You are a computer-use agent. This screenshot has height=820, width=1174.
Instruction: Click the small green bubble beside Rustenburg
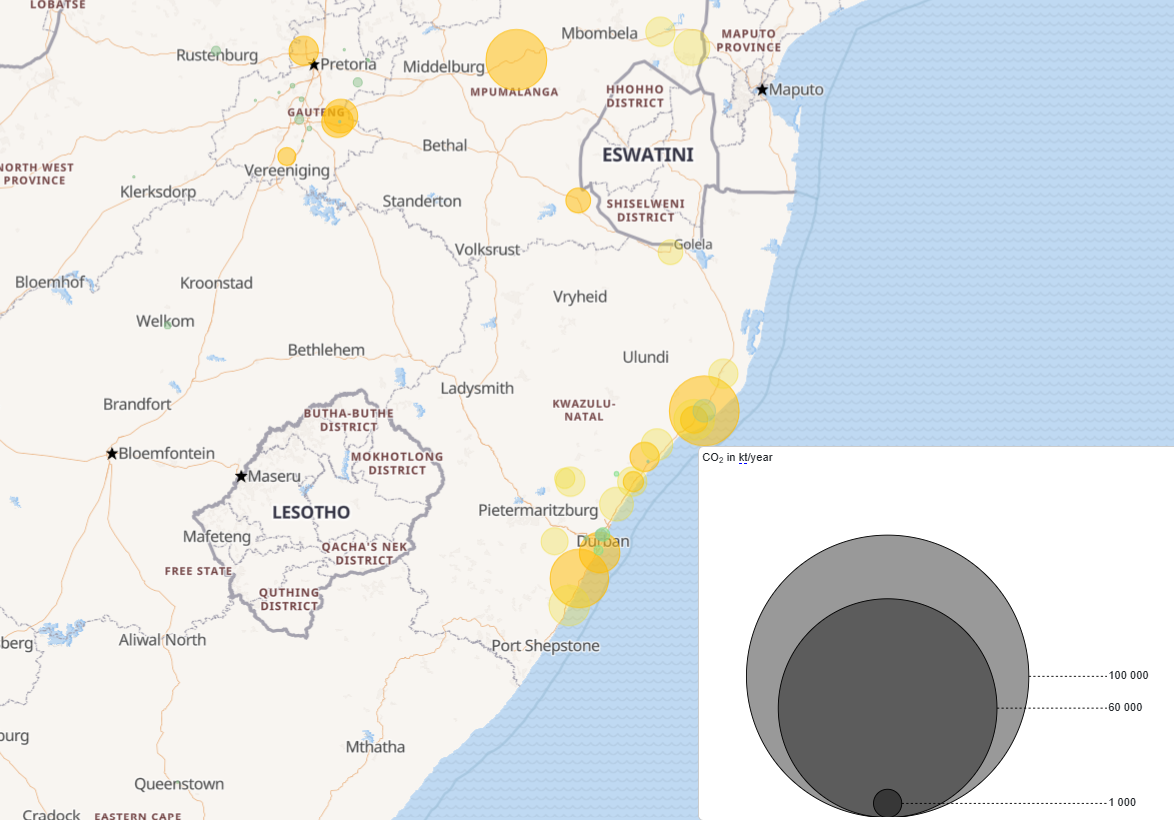click(x=216, y=51)
